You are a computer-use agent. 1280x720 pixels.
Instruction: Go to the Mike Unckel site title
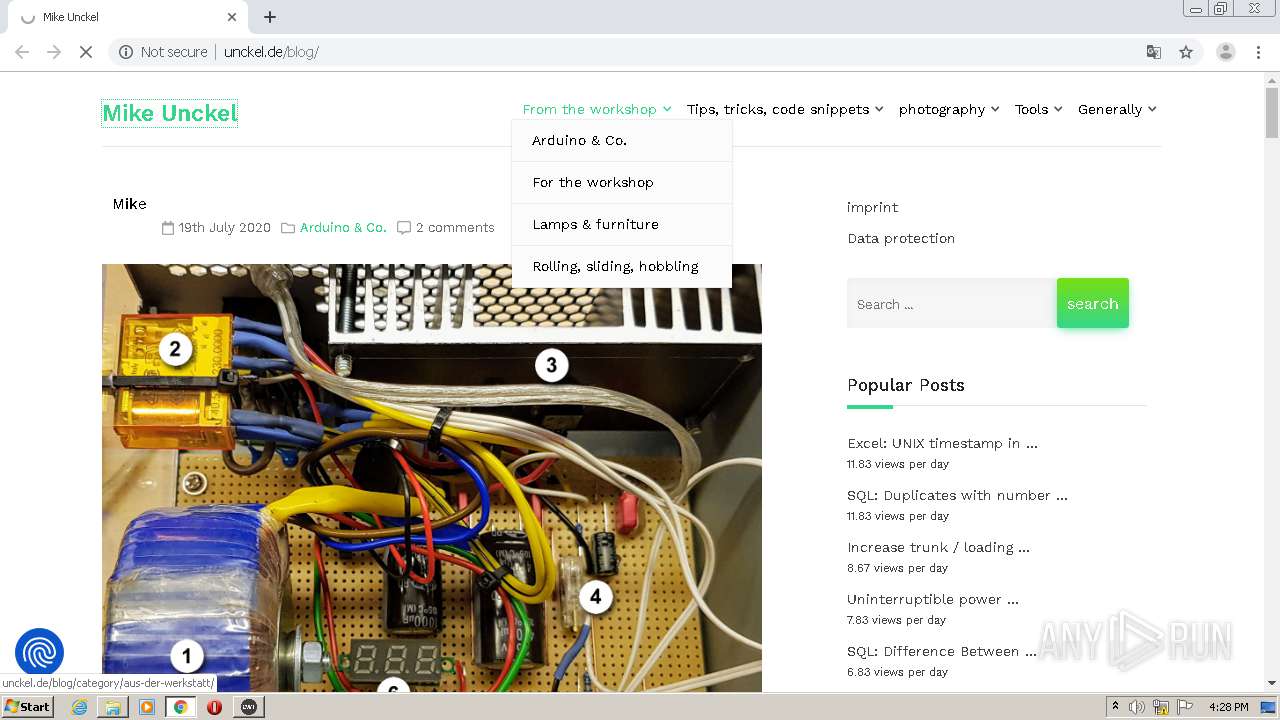pyautogui.click(x=170, y=113)
